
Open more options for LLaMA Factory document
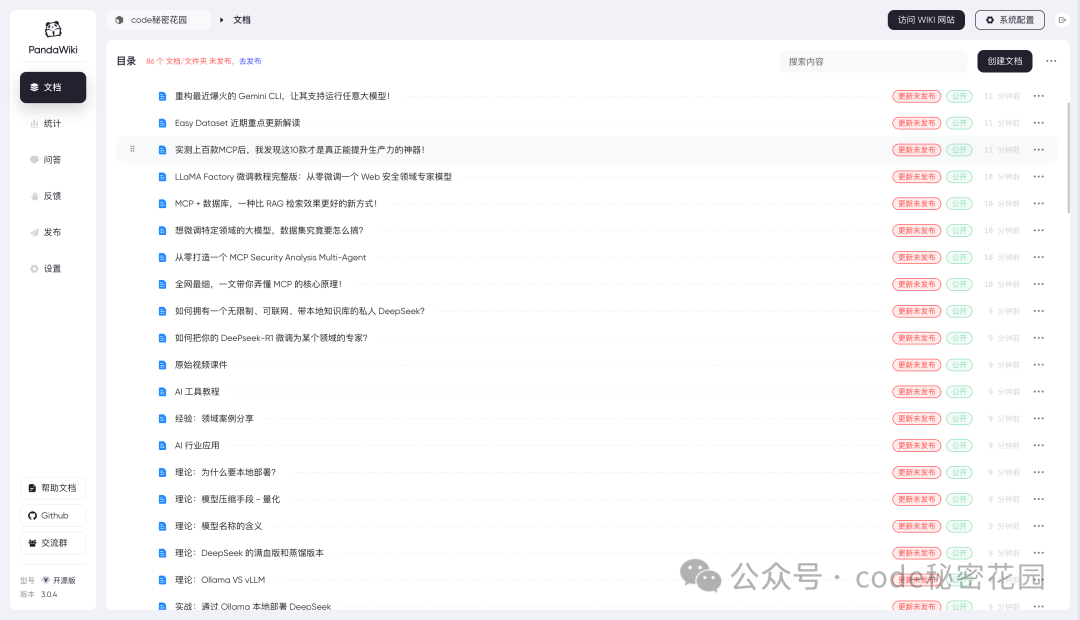1039,177
